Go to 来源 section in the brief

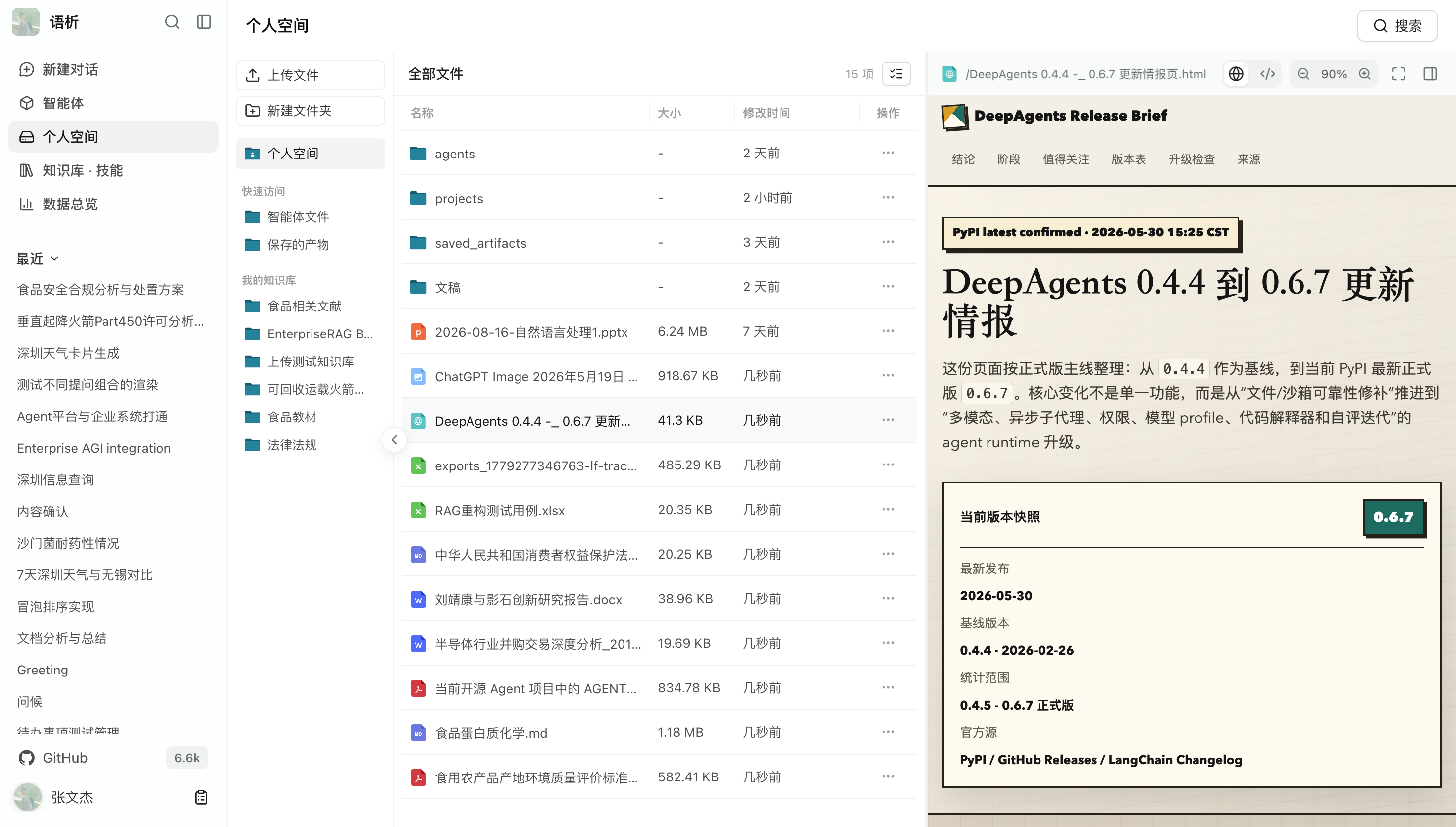[1249, 159]
